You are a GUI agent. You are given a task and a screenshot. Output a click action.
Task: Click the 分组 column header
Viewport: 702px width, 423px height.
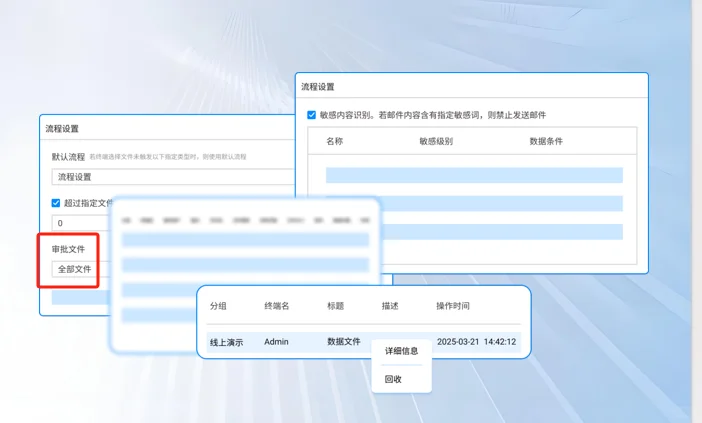tap(218, 306)
